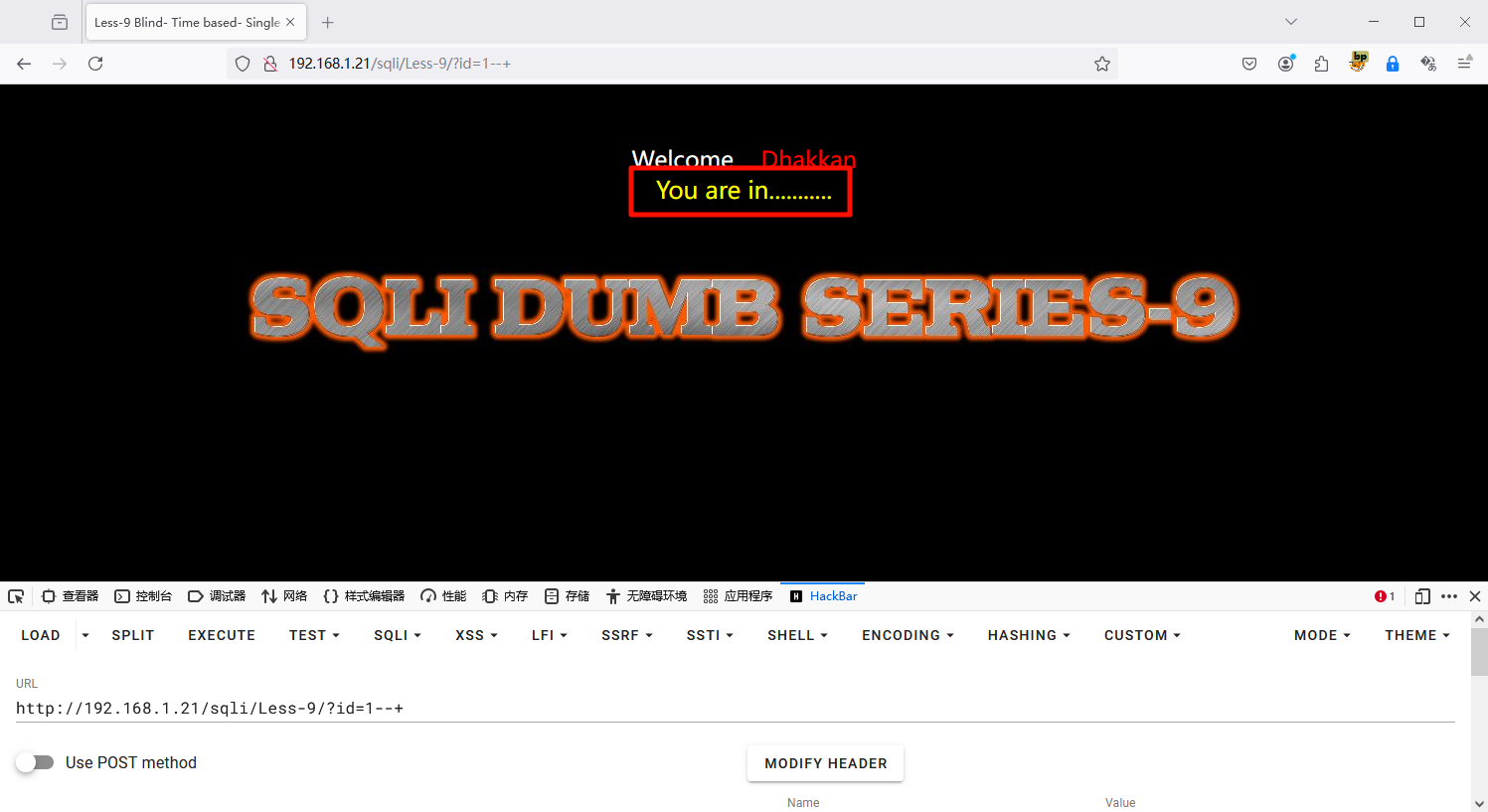Switch to the HackBar devtools tab
The height and width of the screenshot is (812, 1488).
(x=823, y=596)
